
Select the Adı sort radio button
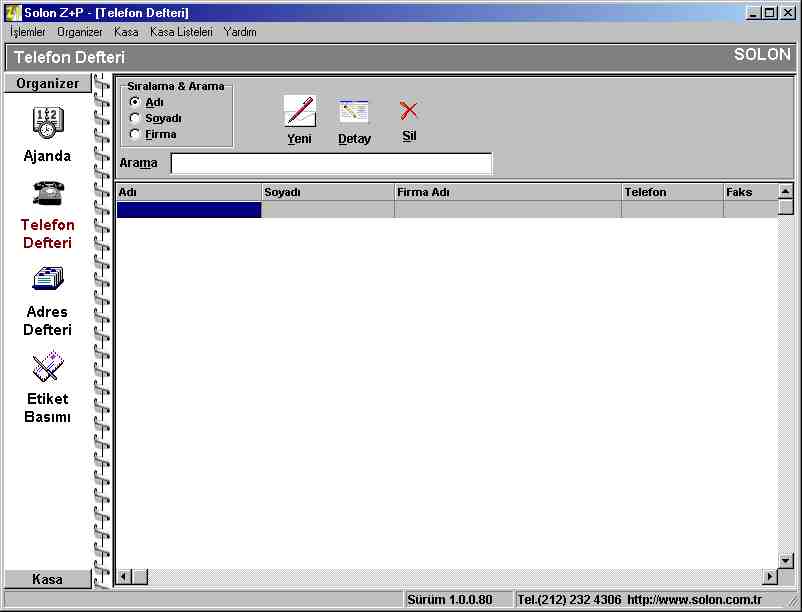(x=135, y=102)
